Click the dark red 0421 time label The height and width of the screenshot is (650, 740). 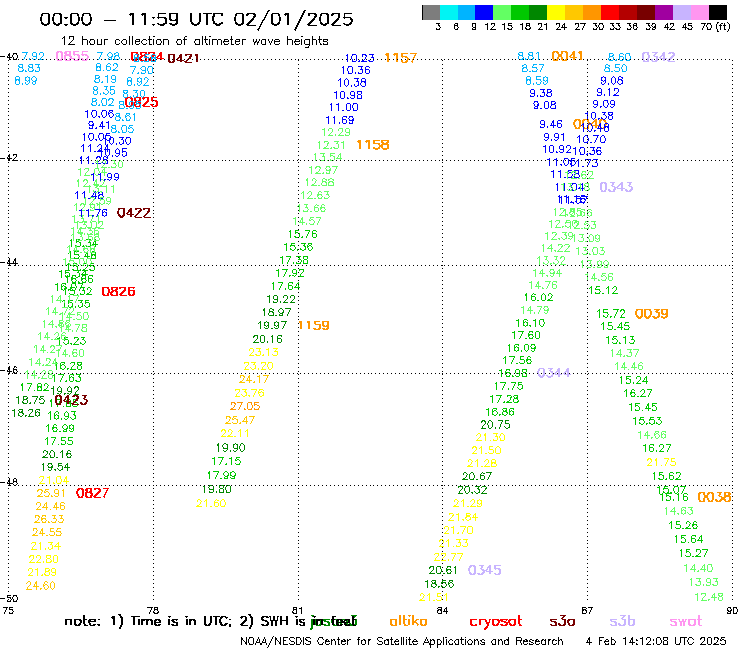coord(183,59)
